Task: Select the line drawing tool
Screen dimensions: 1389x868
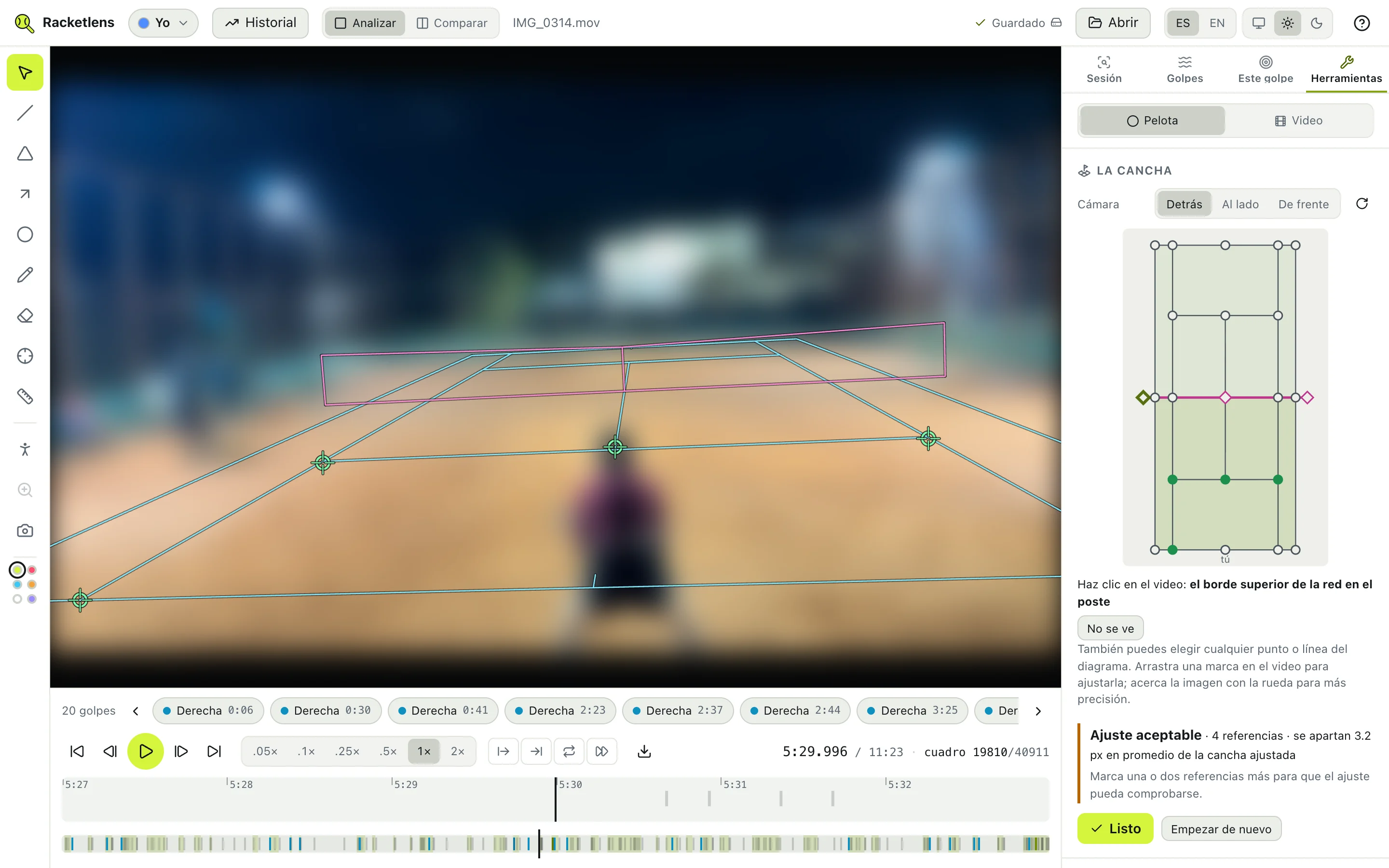Action: click(25, 113)
